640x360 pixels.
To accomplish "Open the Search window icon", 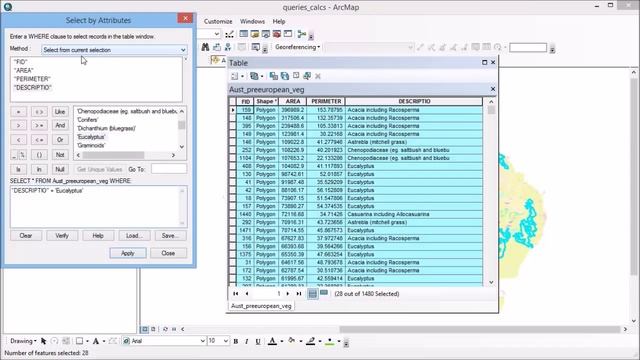I will tap(266, 34).
